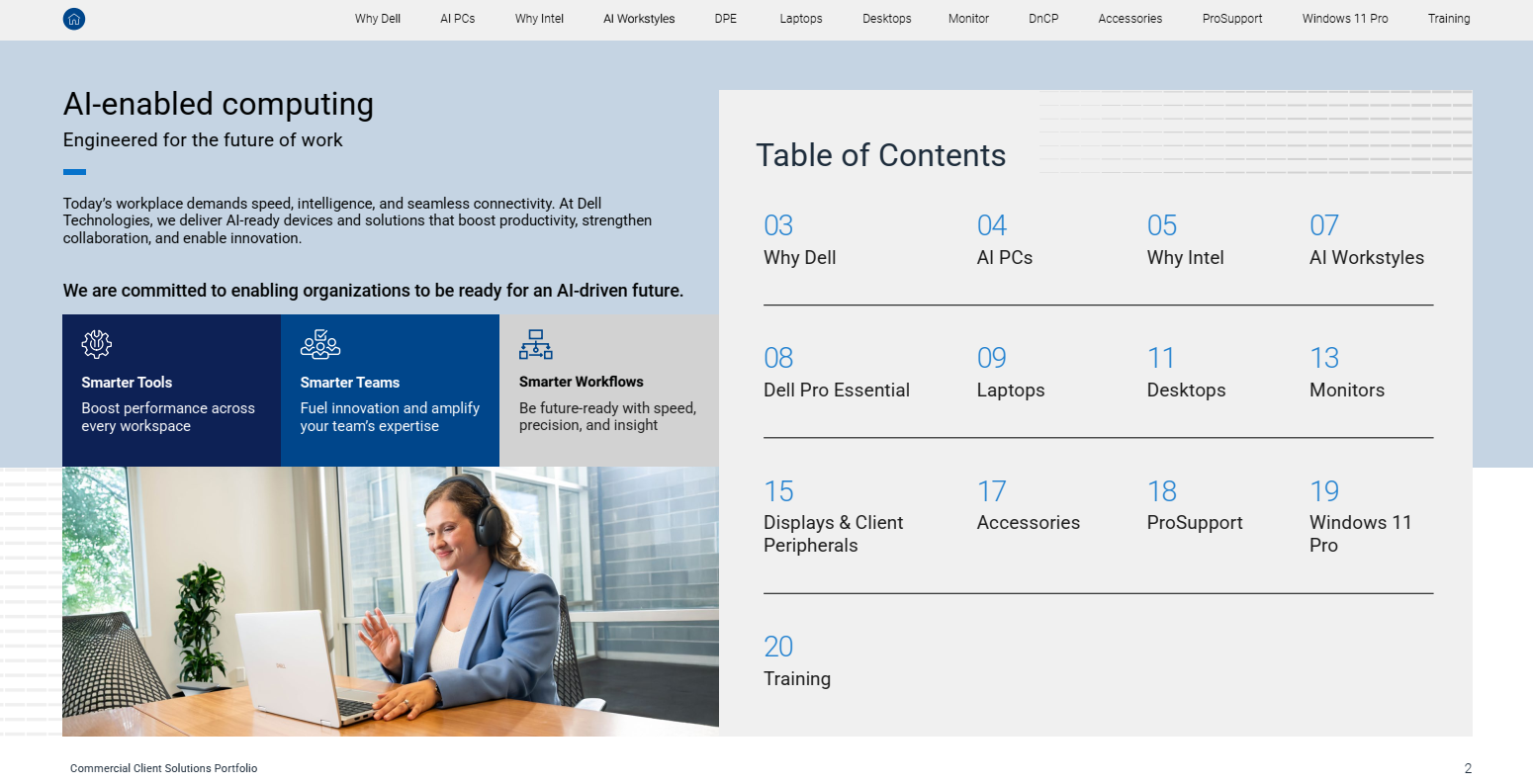Open Windows 11 Pro navigation tab
1533x784 pixels.
coord(1345,19)
